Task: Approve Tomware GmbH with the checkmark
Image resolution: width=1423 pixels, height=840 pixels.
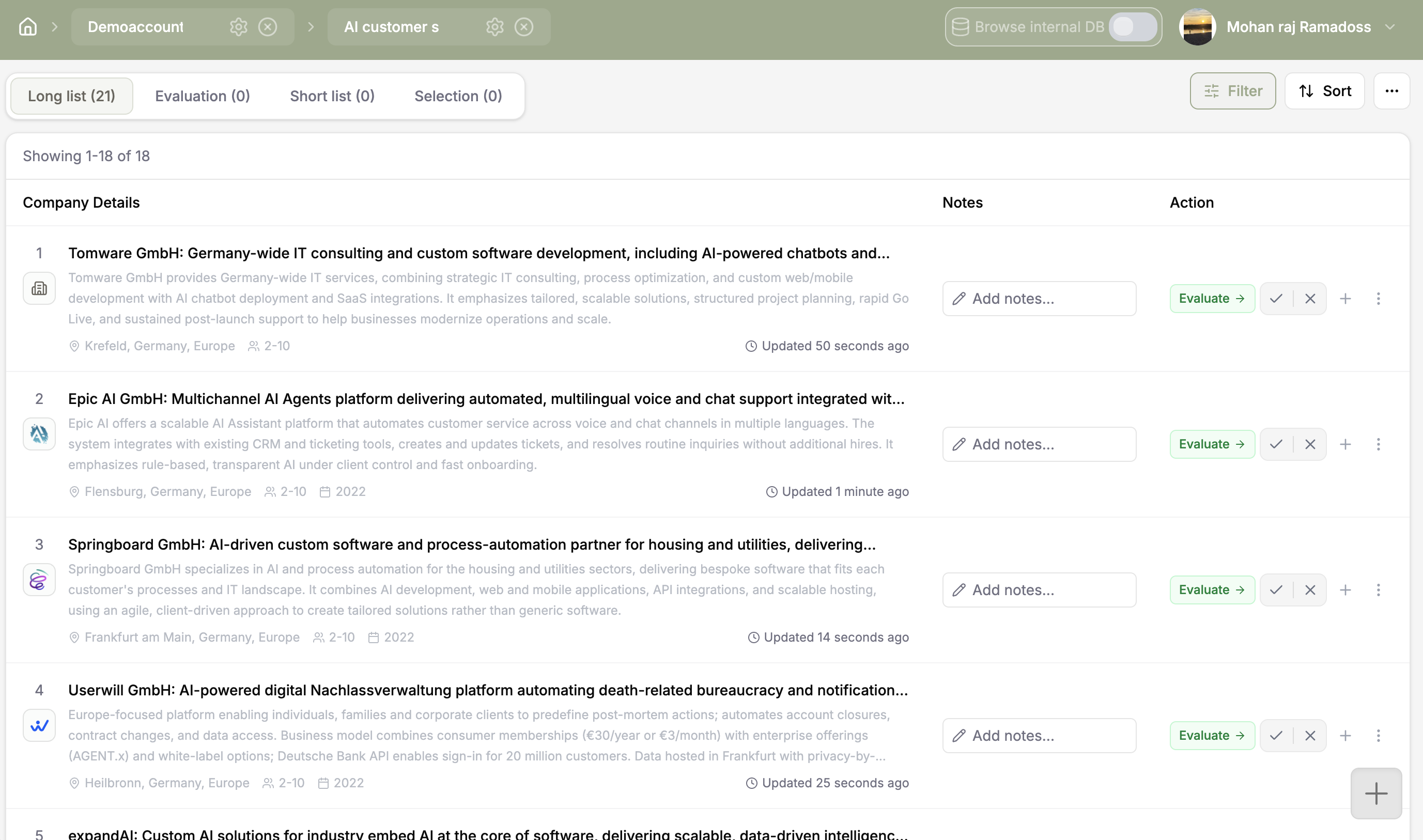Action: point(1276,298)
